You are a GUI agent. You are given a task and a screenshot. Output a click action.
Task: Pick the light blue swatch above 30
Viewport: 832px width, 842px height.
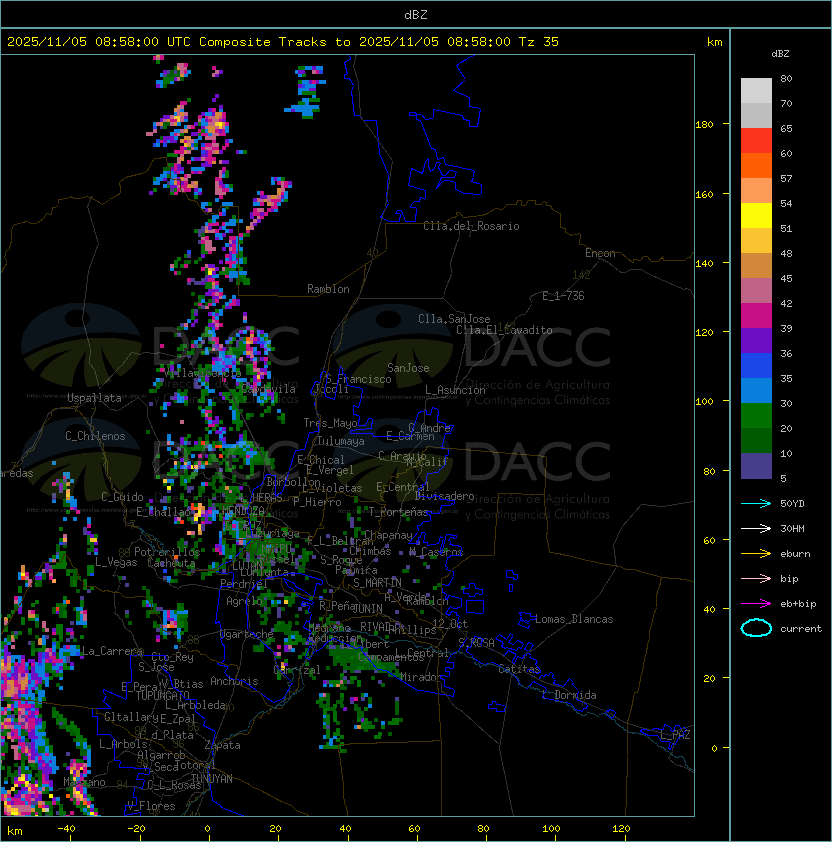(756, 390)
